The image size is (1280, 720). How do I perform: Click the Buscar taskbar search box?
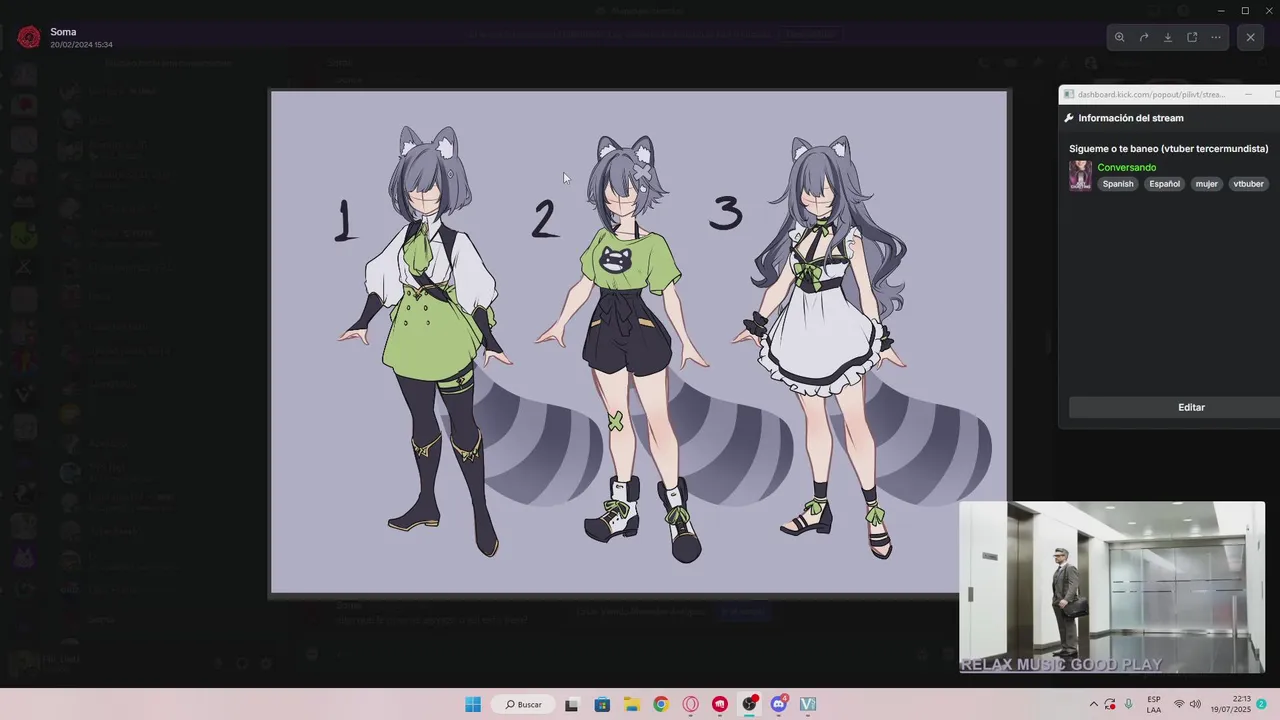click(x=524, y=704)
